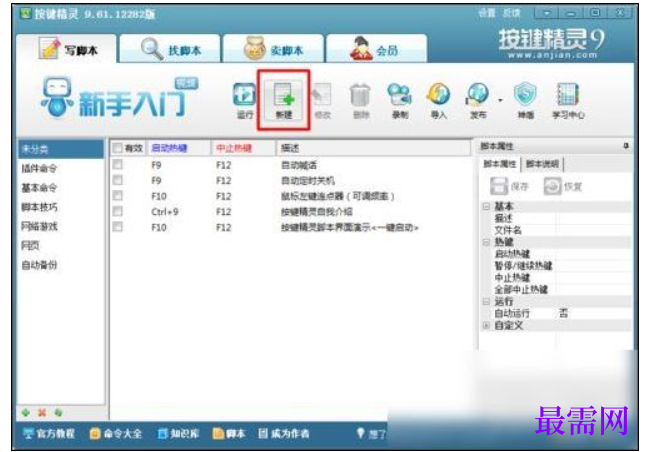Screen dimensions: 647x452
Task: Check the box for 按键精灵自我介绍 script
Action: click(x=118, y=211)
